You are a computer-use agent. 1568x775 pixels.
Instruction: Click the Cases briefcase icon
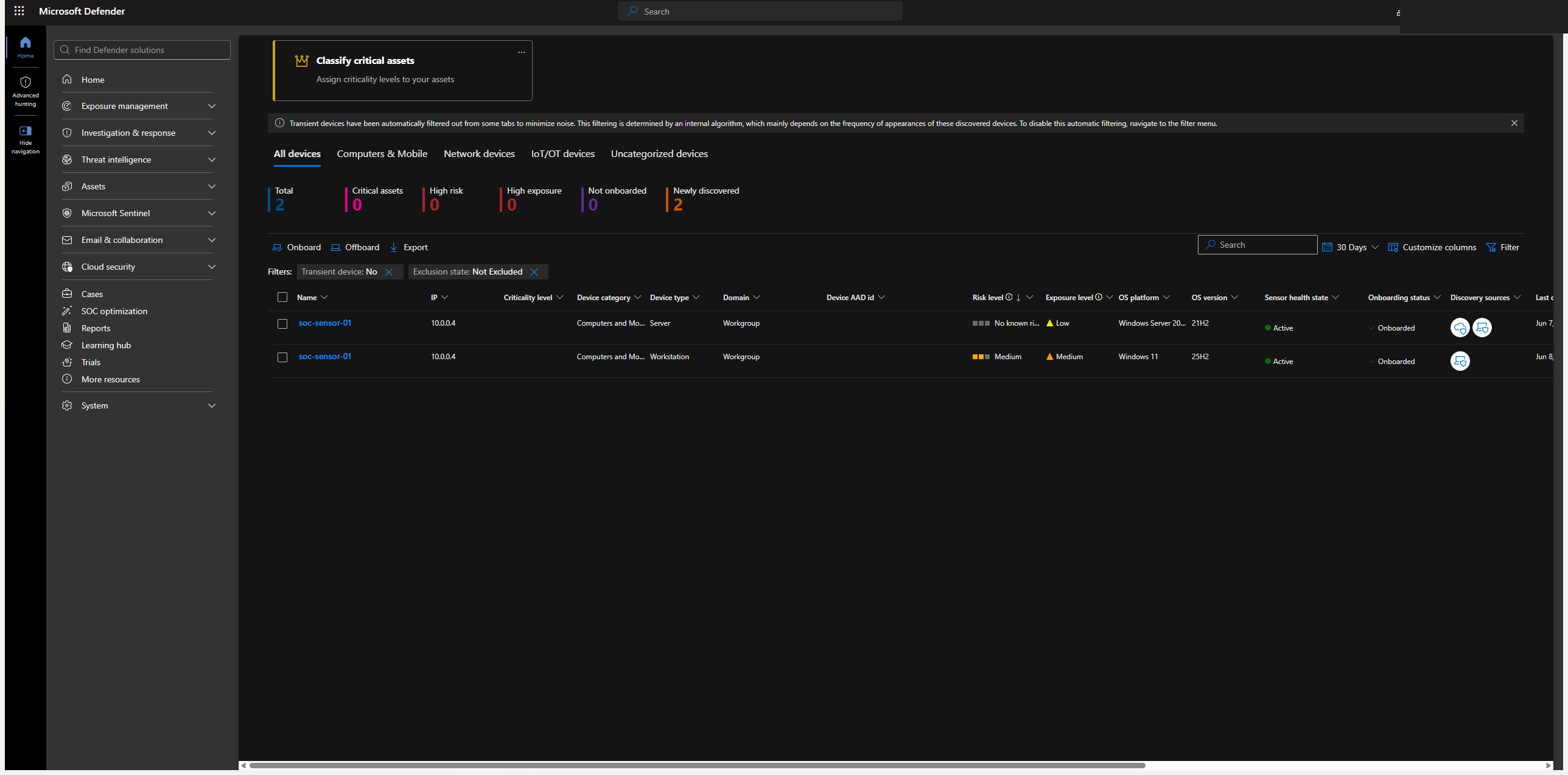point(67,293)
